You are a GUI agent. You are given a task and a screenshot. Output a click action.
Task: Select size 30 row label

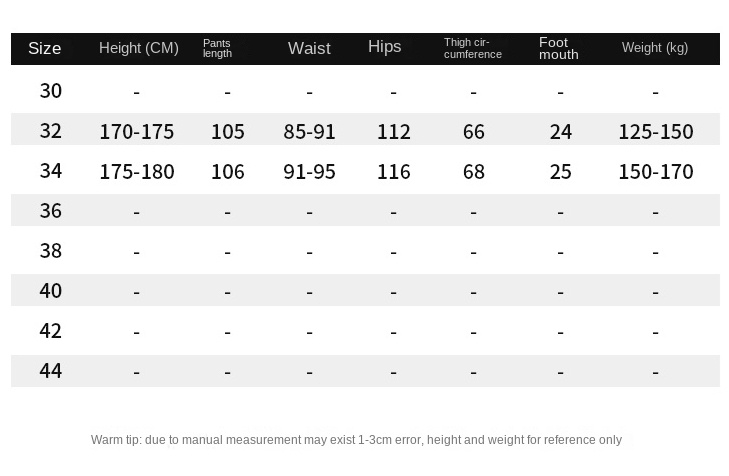(x=51, y=91)
